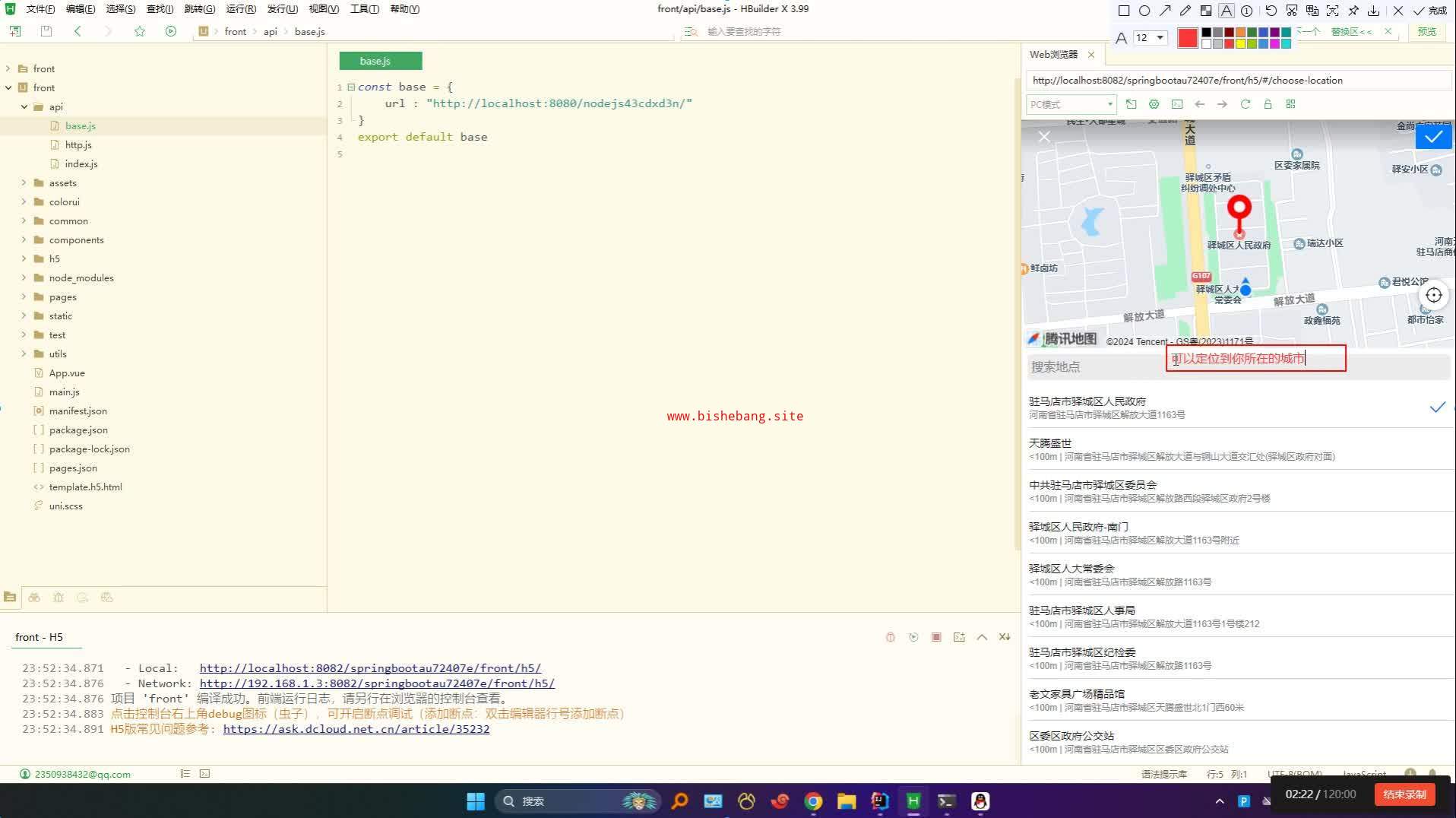Viewport: 1456px width, 818px height.
Task: Open the localhost:8082 Local link in console
Action: coord(370,668)
